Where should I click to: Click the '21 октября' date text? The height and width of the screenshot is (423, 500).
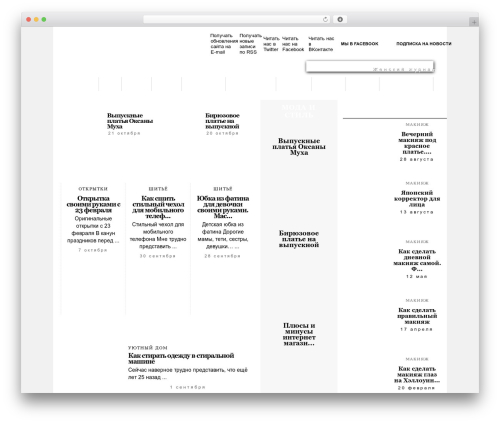(x=124, y=133)
